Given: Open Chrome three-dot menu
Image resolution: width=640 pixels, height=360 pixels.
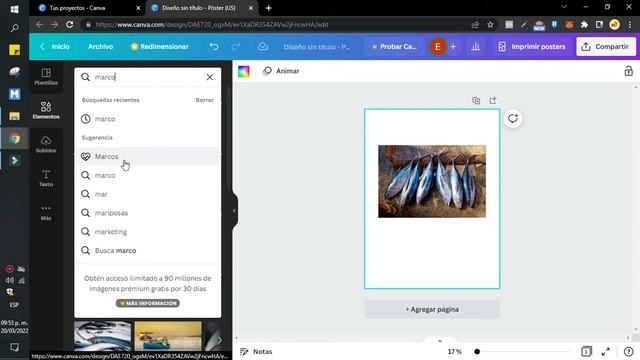Looking at the screenshot, I should coord(630,24).
